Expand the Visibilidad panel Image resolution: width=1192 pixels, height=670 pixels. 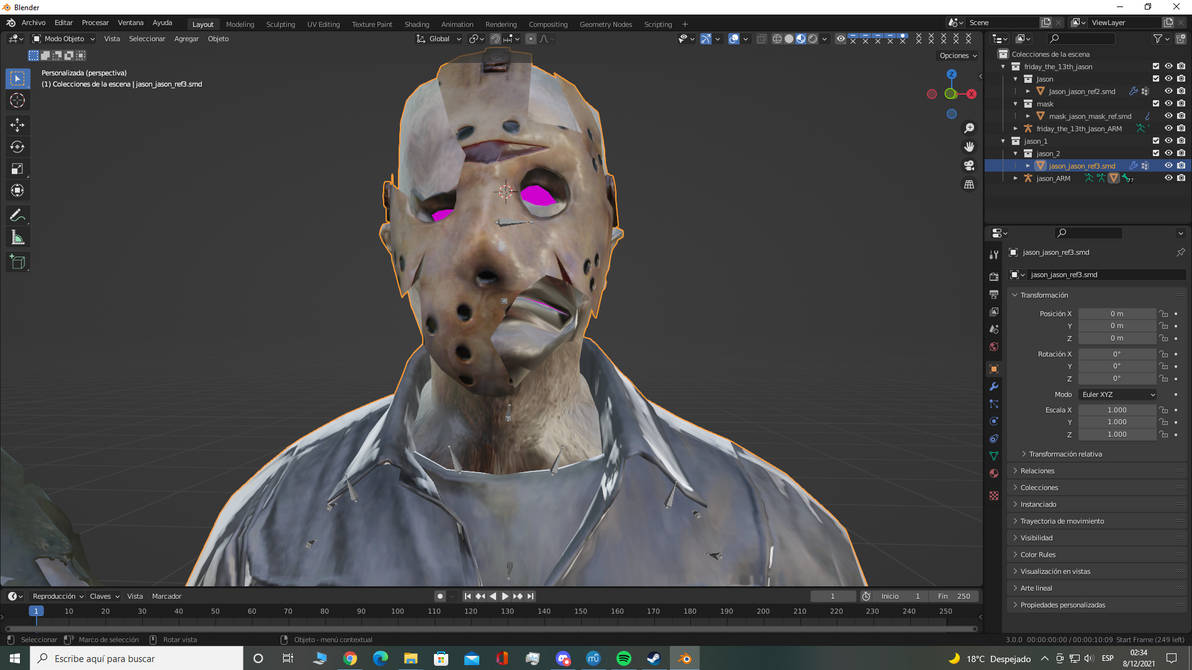(x=1036, y=538)
